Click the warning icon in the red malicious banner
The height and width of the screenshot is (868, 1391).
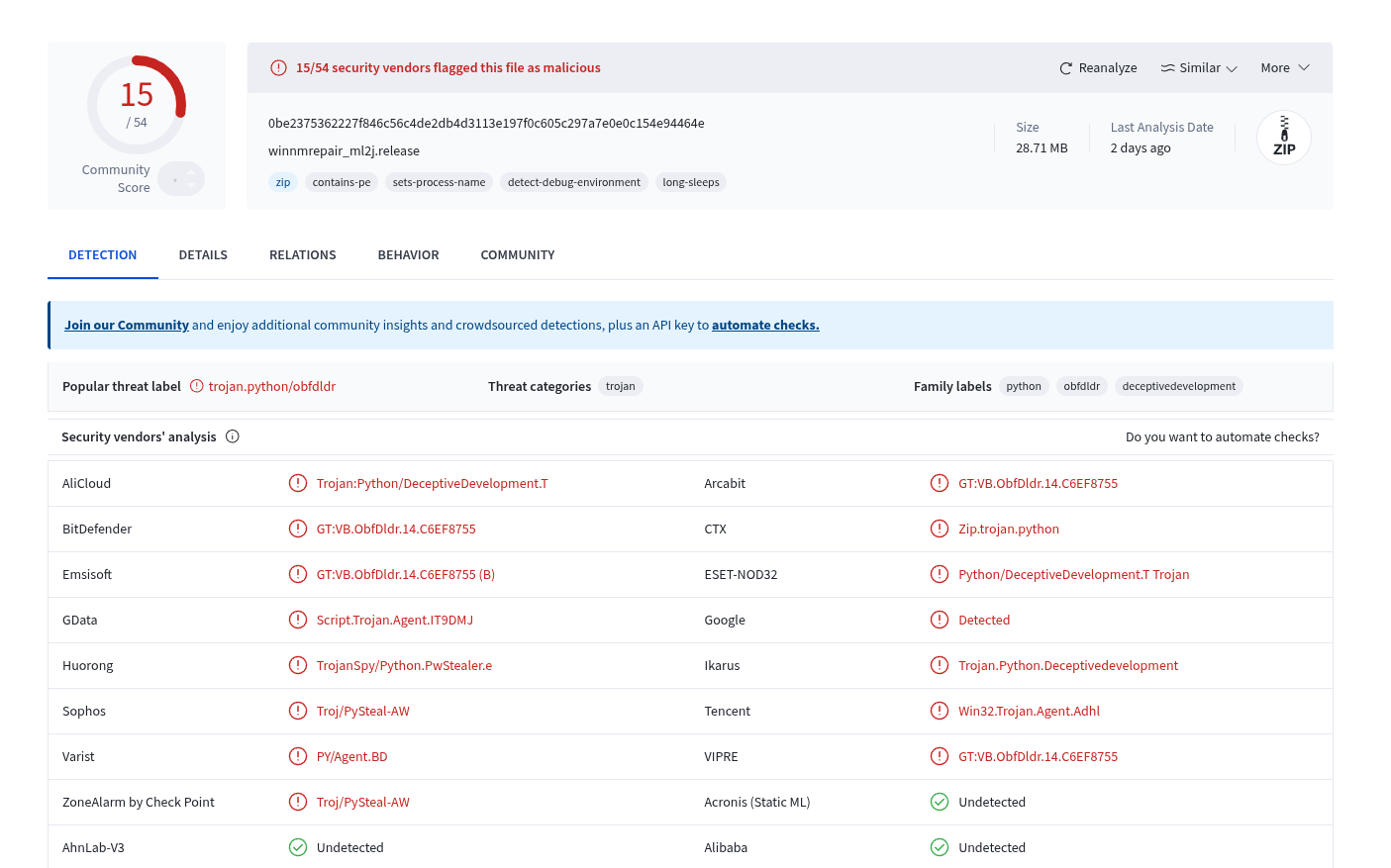(x=277, y=67)
